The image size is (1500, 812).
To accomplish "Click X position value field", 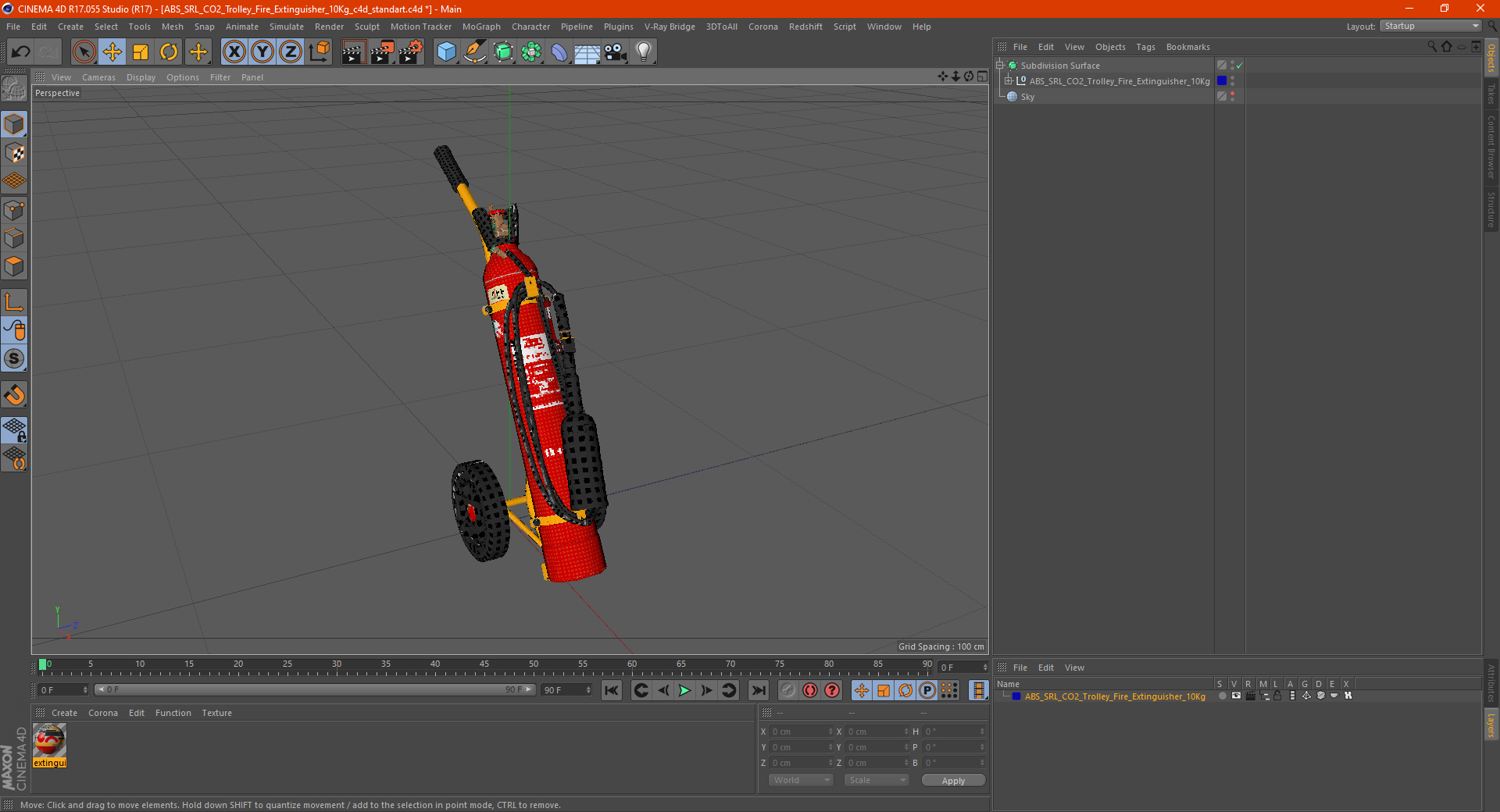I will [802, 732].
